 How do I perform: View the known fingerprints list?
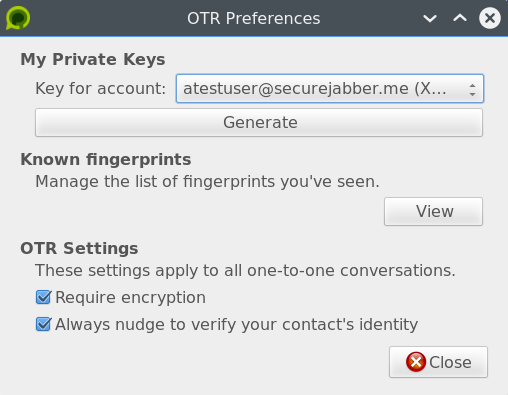(433, 211)
